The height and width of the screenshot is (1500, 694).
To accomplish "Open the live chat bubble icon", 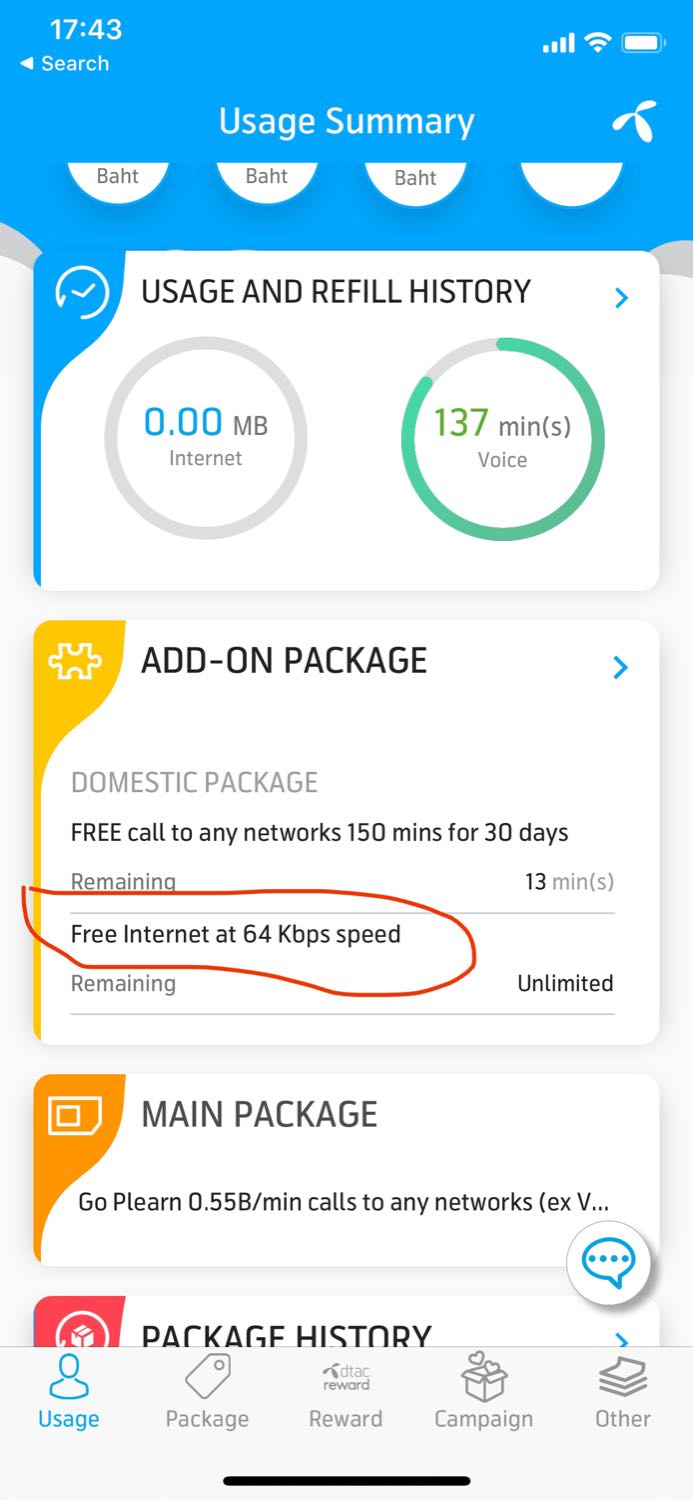I will 608,1262.
